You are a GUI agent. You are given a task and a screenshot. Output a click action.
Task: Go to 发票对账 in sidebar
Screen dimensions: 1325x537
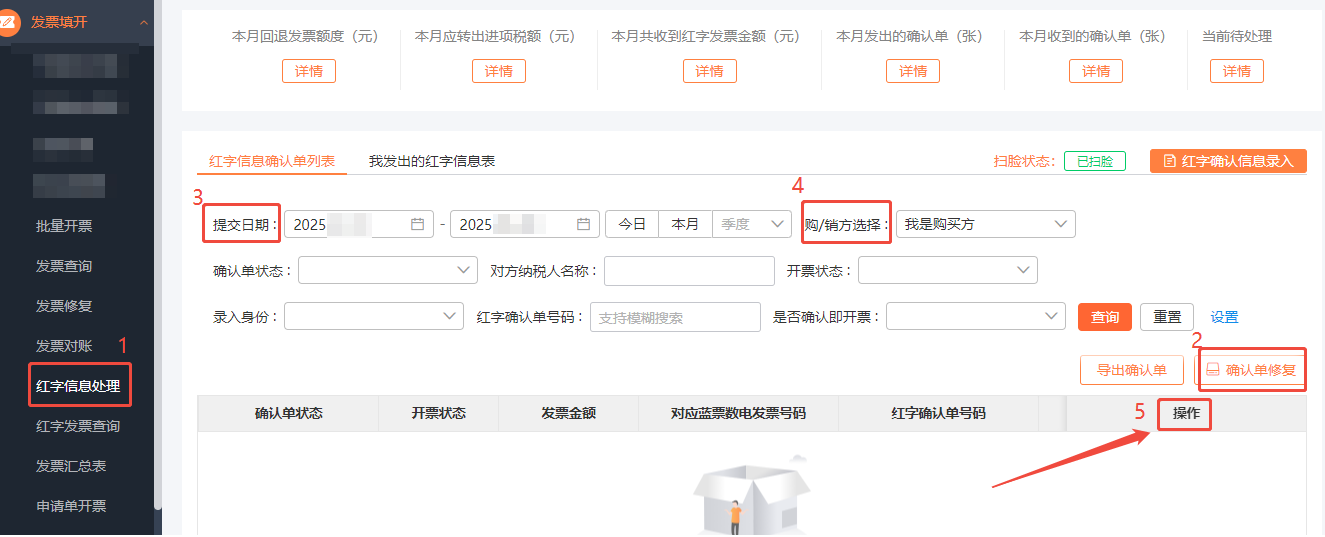pos(64,346)
